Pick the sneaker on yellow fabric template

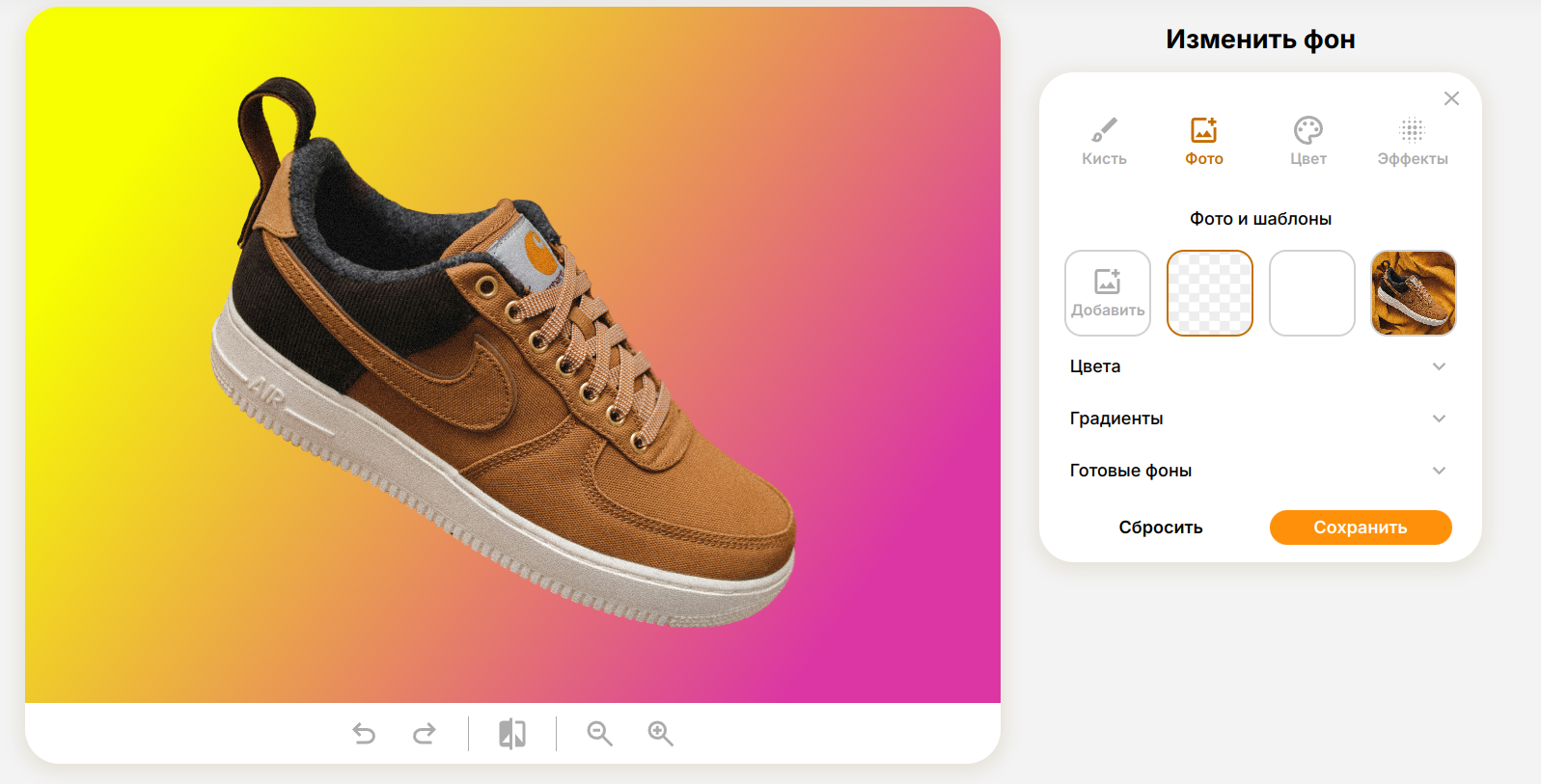coord(1414,293)
